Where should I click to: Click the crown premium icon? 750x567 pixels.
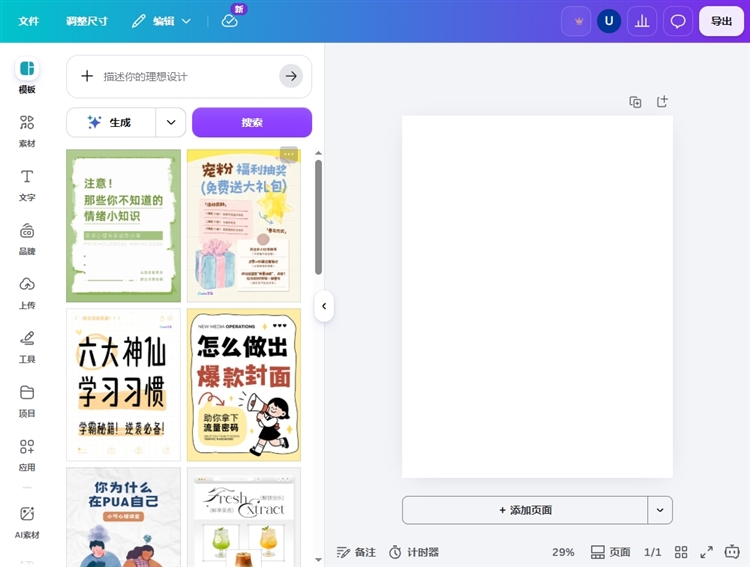point(576,21)
